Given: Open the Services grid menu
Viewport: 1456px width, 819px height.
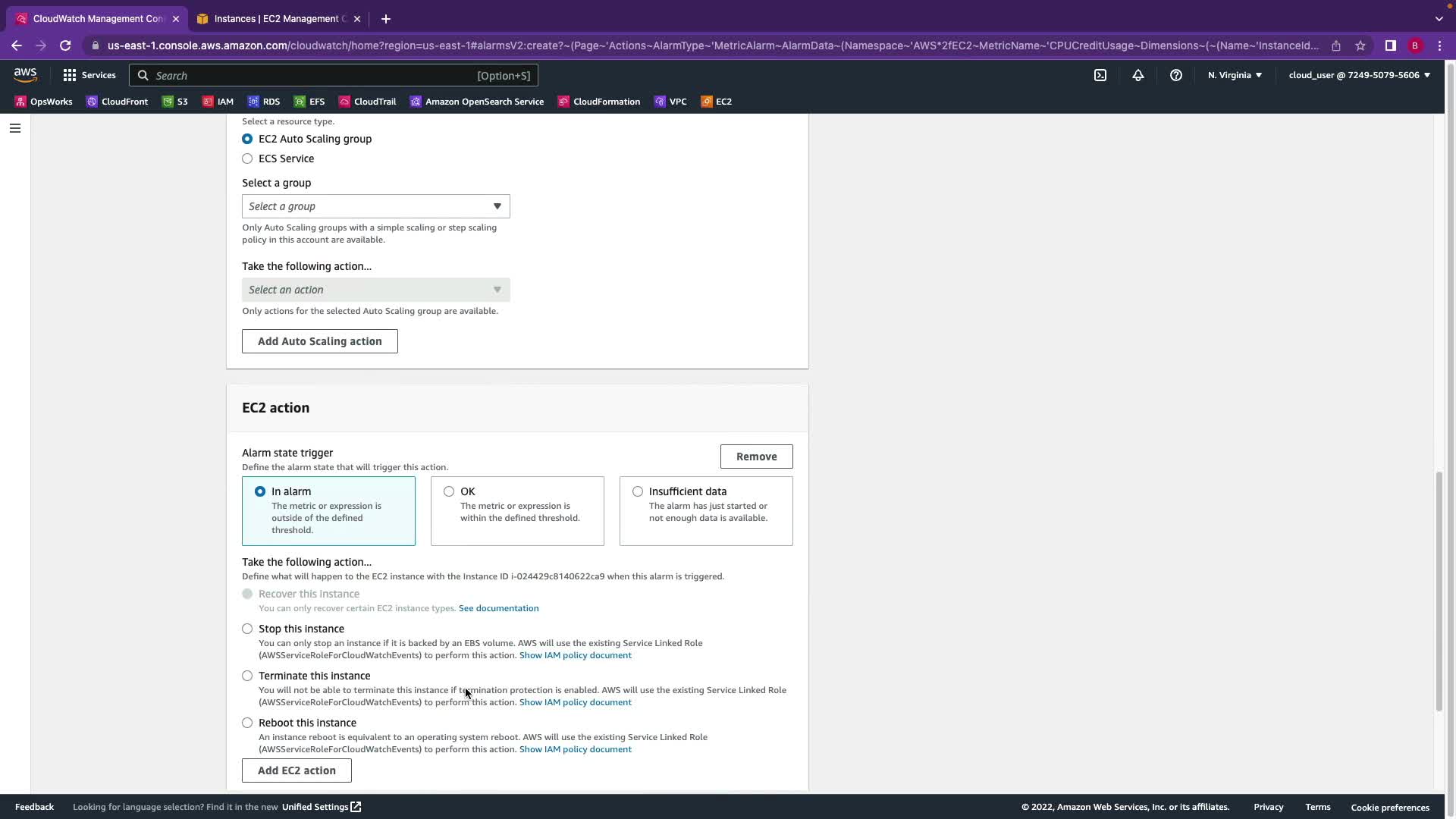Looking at the screenshot, I should (x=89, y=75).
